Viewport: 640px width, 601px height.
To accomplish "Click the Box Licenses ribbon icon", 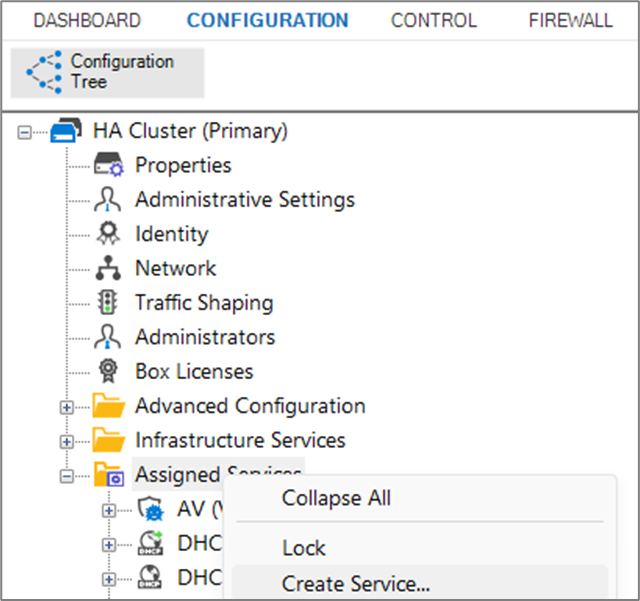I will (x=108, y=372).
